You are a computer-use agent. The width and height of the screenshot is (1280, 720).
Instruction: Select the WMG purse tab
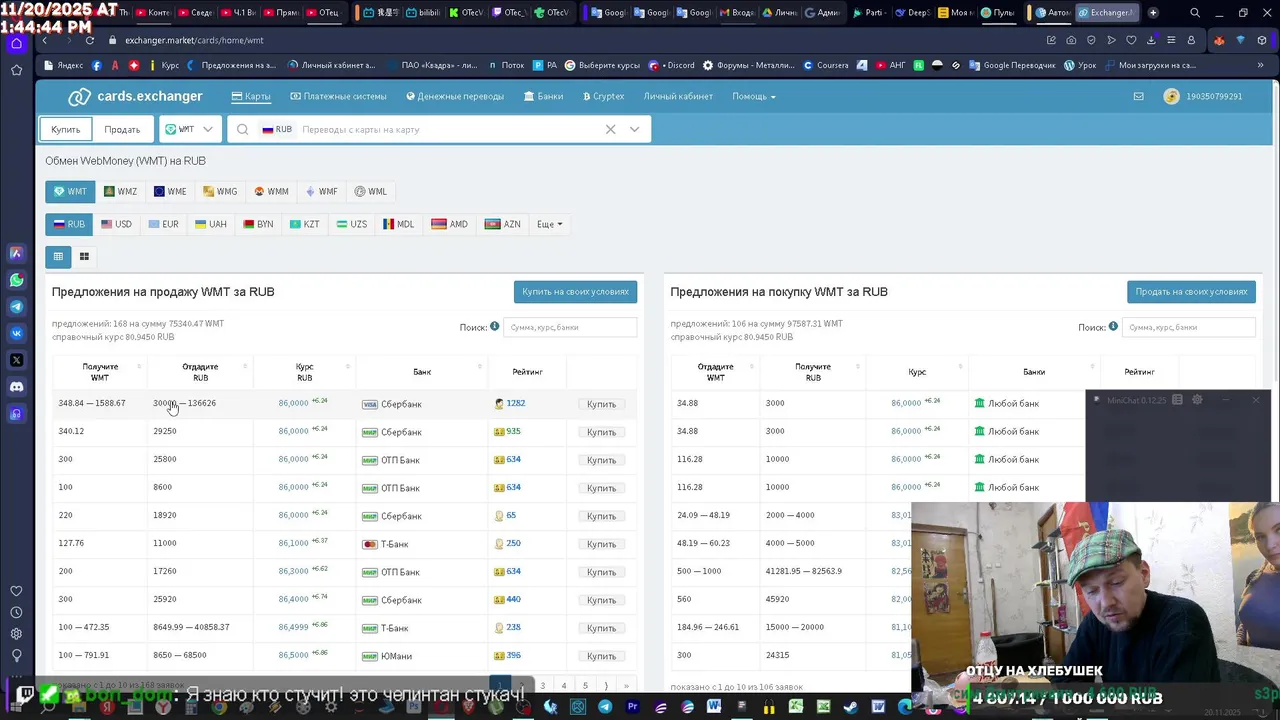click(220, 192)
